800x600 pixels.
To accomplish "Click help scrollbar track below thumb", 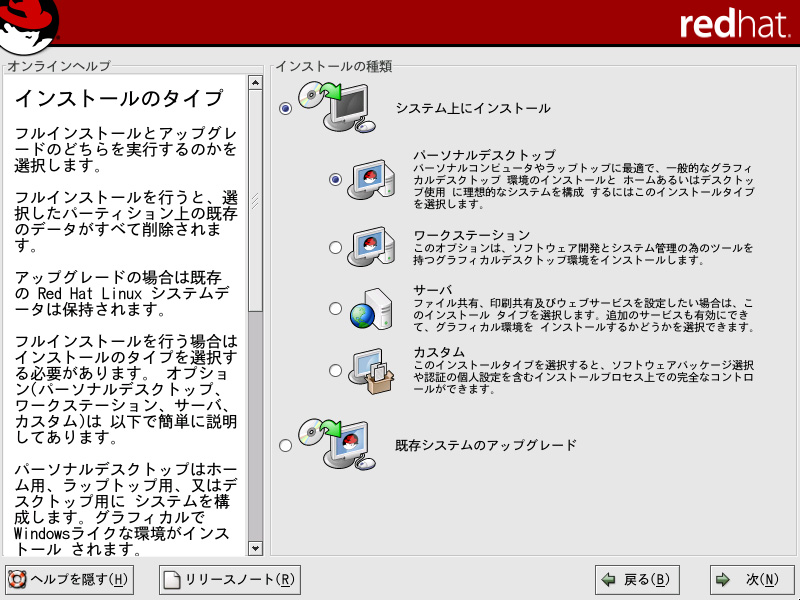I will click(x=255, y=427).
